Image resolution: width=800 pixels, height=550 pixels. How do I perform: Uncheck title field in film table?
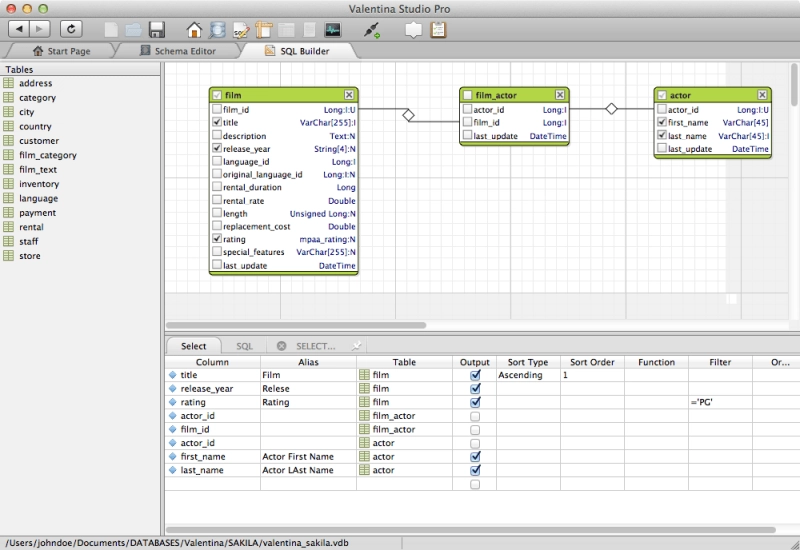(x=217, y=122)
